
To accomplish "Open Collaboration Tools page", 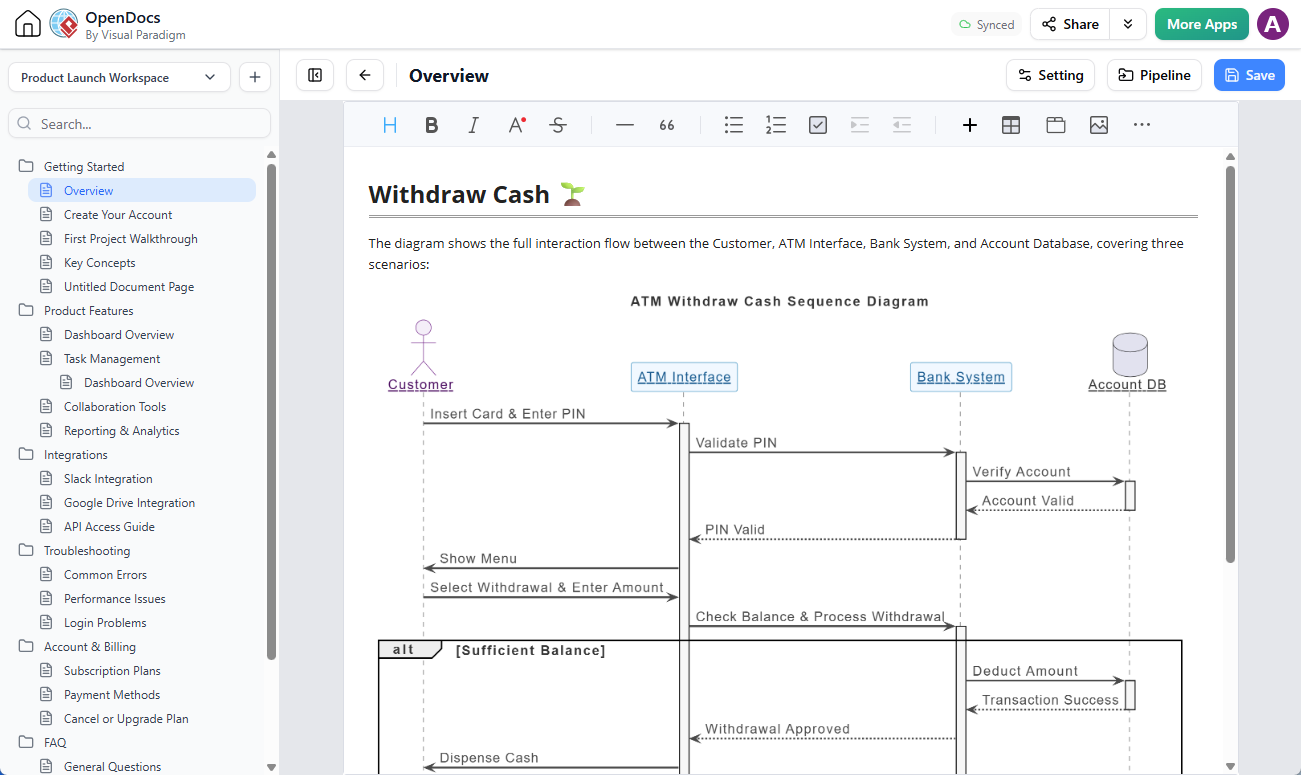I will (x=115, y=407).
